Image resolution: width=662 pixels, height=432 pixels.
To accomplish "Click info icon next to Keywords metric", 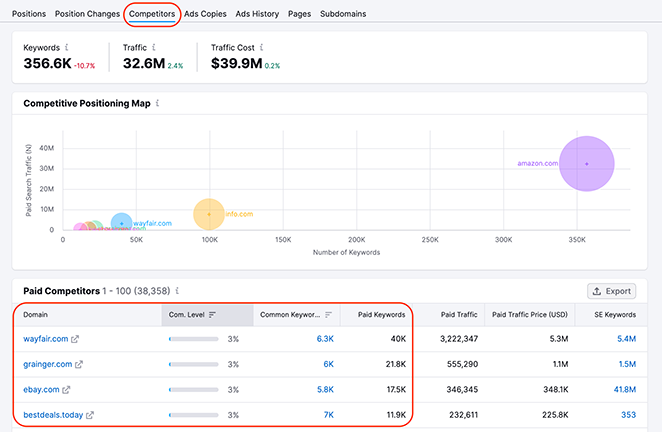I will [x=67, y=47].
